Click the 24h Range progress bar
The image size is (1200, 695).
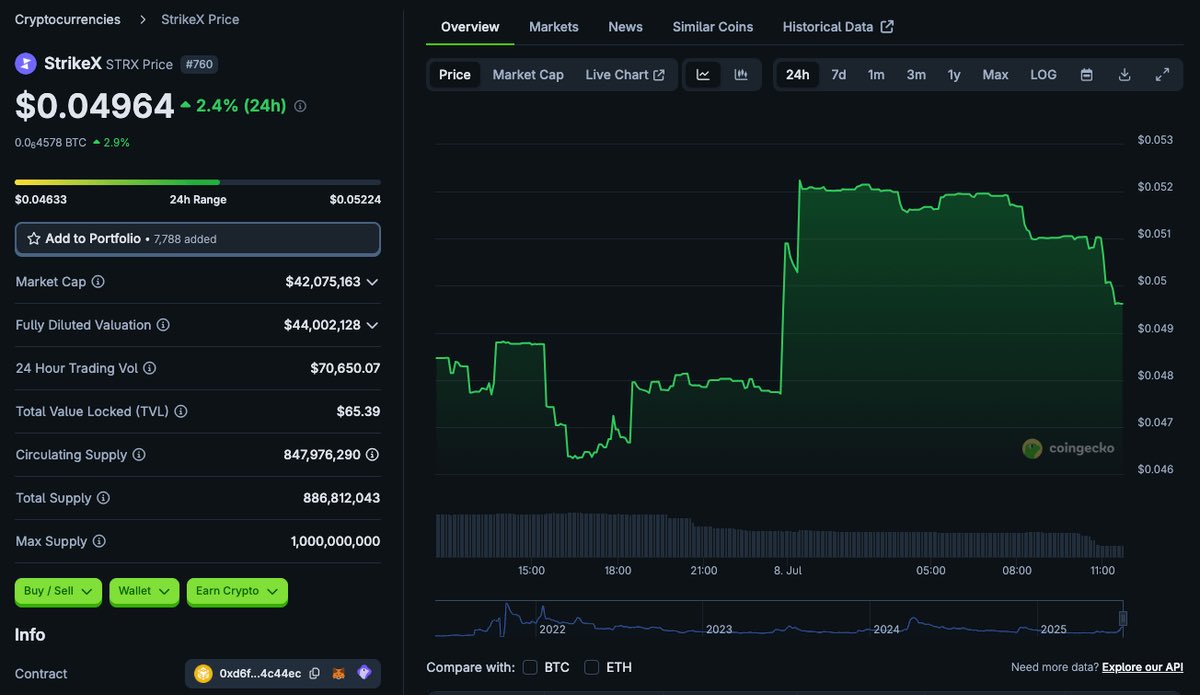click(198, 182)
